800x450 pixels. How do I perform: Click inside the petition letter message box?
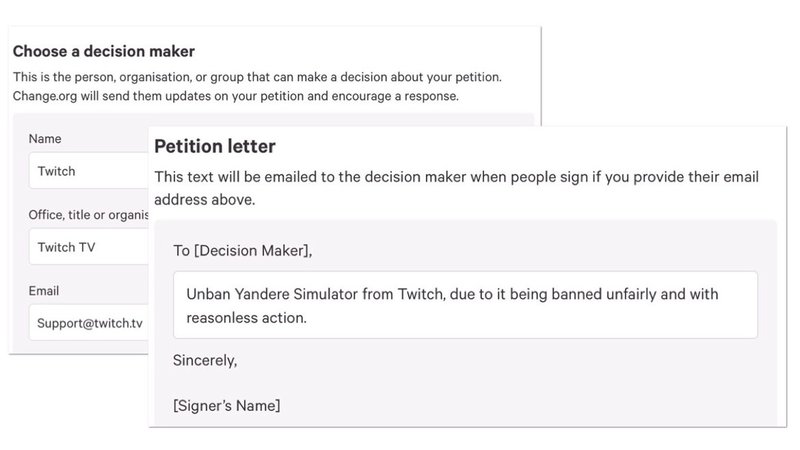(x=465, y=304)
